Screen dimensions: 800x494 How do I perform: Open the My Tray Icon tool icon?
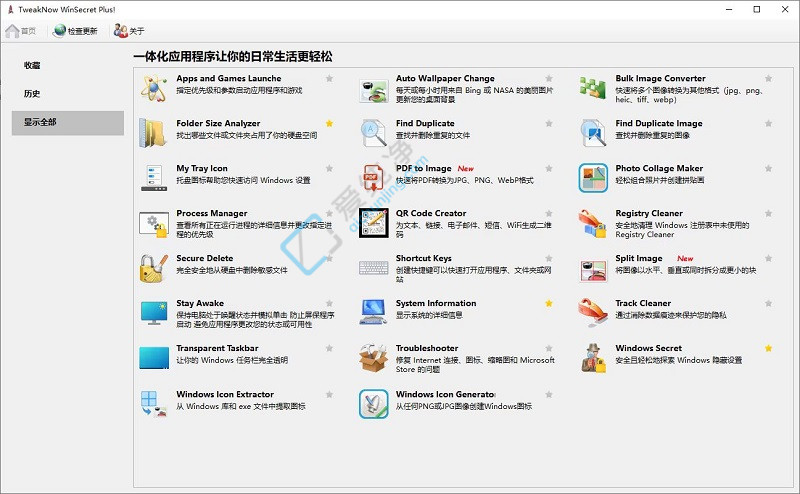tap(154, 178)
